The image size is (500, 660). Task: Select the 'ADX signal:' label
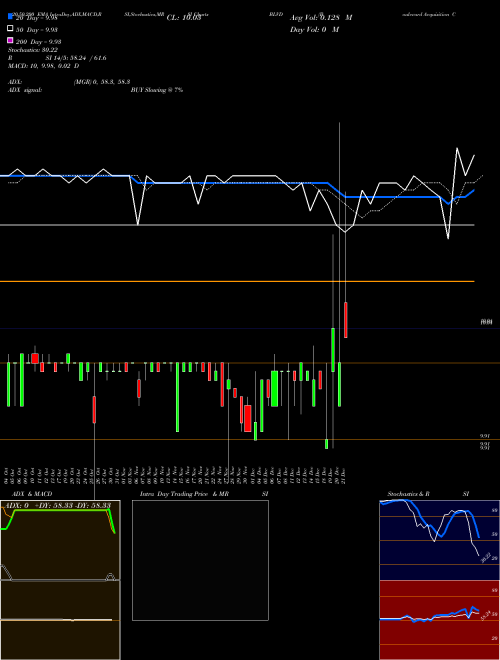point(25,90)
